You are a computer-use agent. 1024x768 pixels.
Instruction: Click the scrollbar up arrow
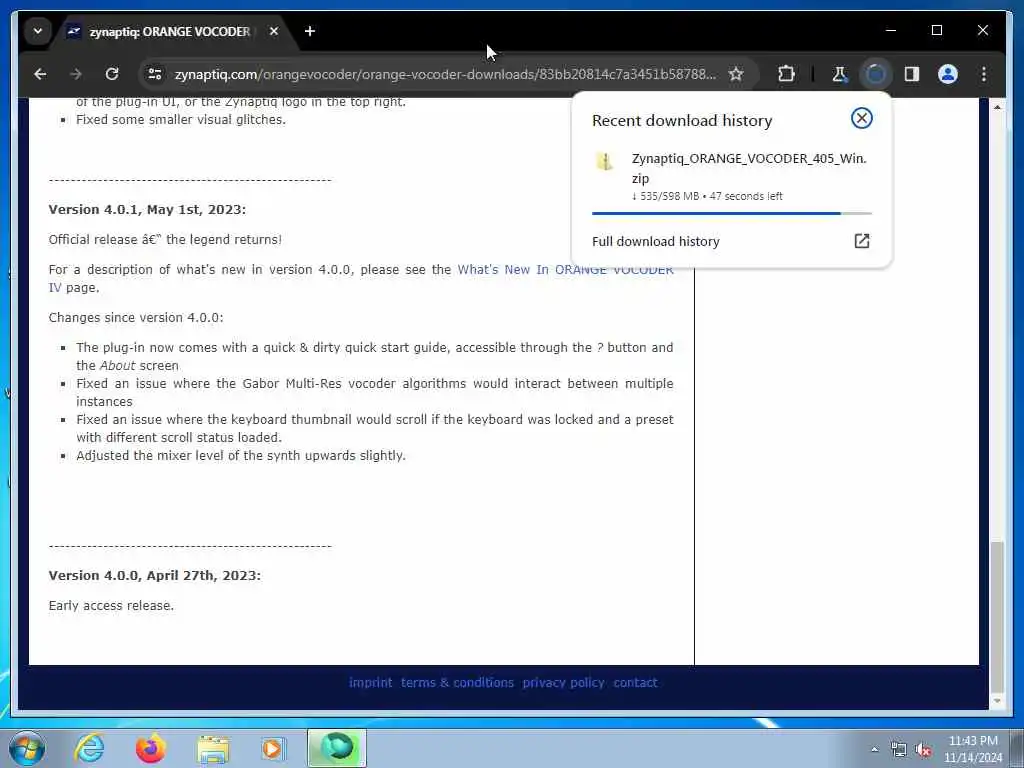click(997, 106)
